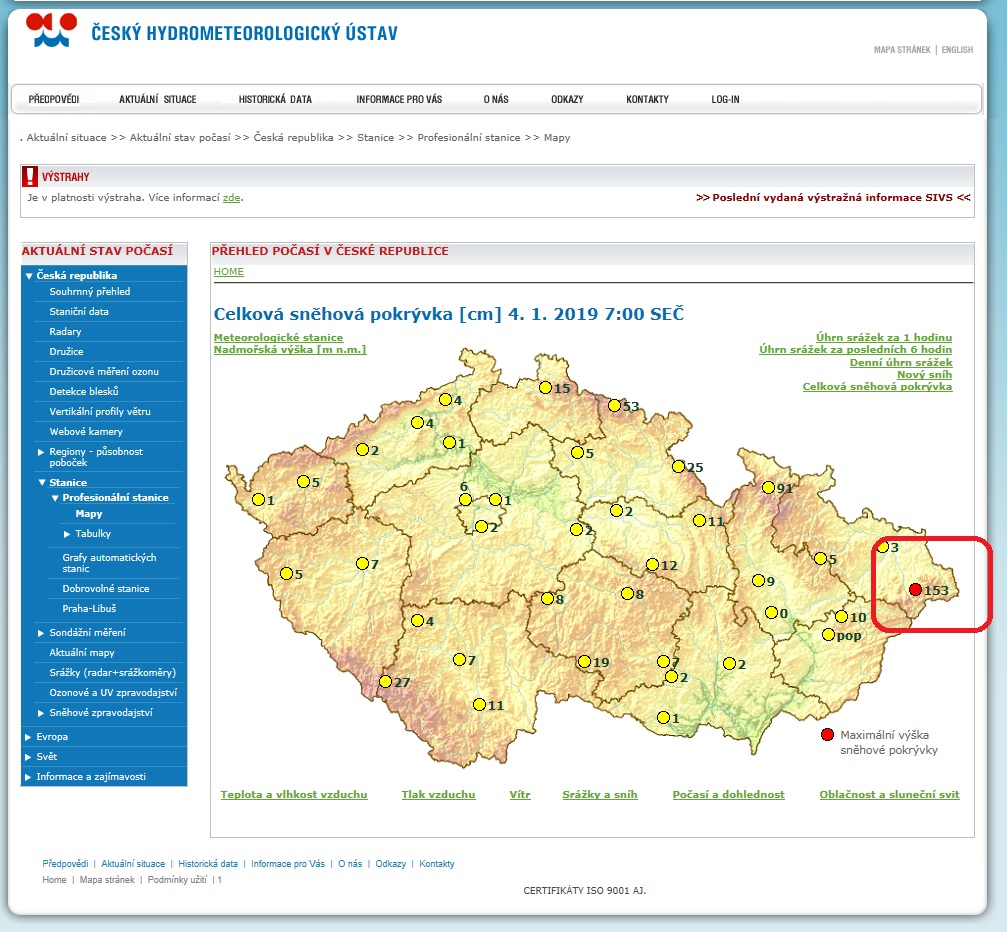Click the yellow station marker labeled 91
The image size is (1007, 932).
768,488
